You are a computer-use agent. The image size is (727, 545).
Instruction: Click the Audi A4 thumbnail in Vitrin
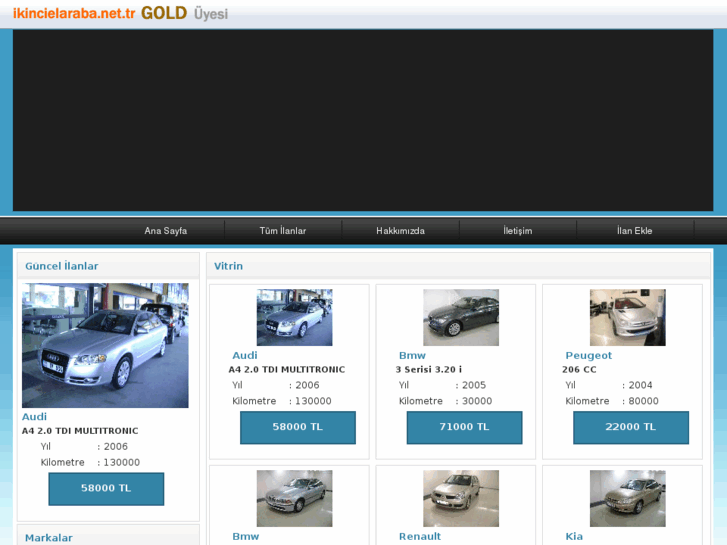point(294,317)
